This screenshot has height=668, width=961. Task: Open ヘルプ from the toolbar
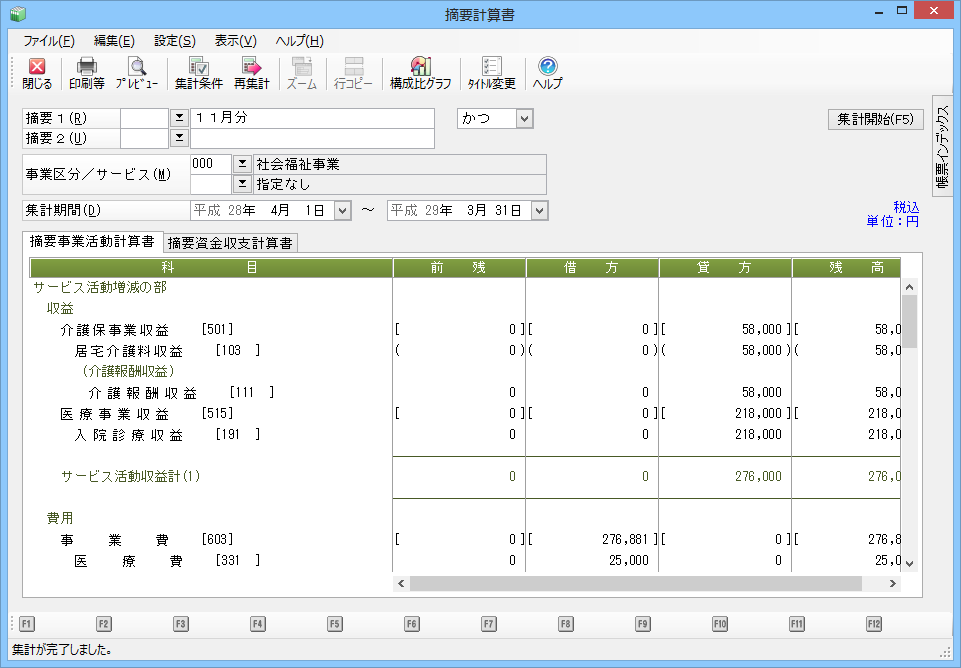pos(547,74)
